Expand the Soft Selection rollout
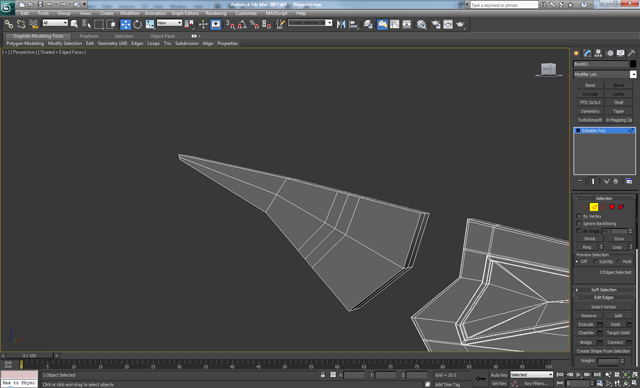640x388 pixels. [x=604, y=290]
